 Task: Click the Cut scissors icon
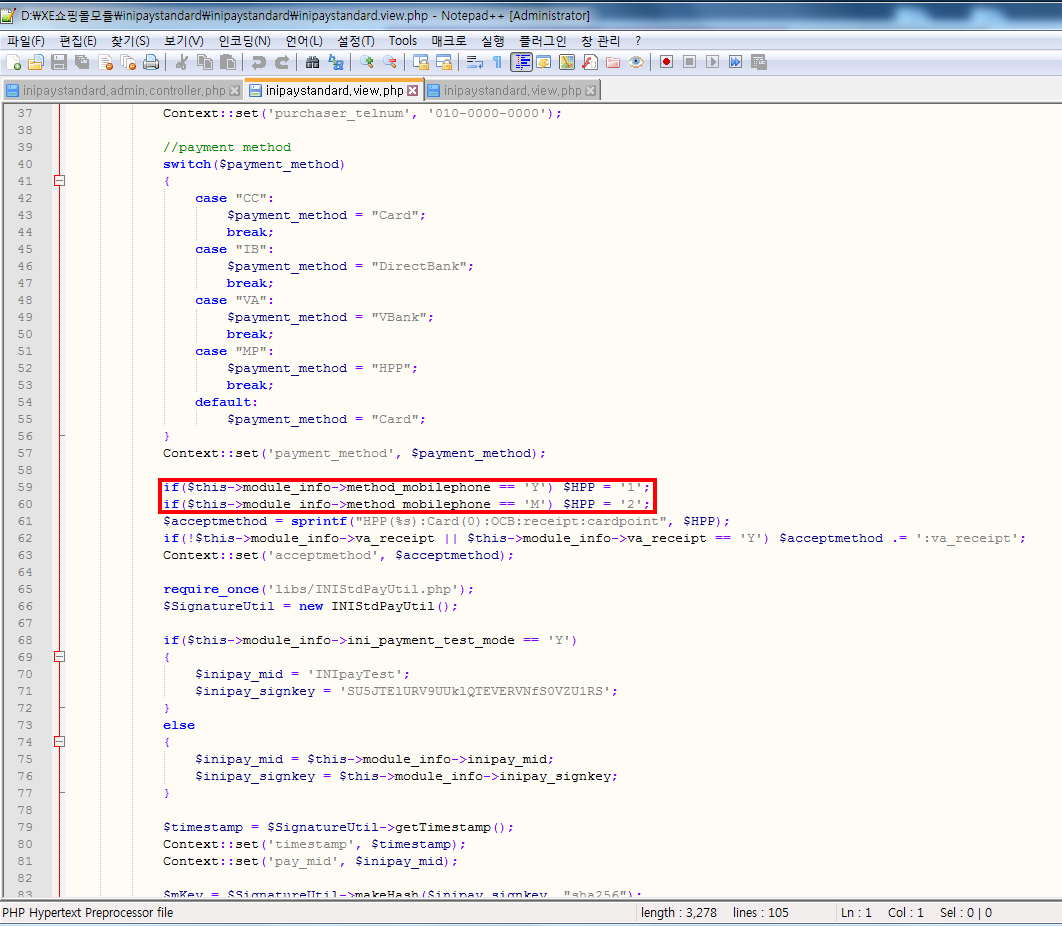pos(182,62)
